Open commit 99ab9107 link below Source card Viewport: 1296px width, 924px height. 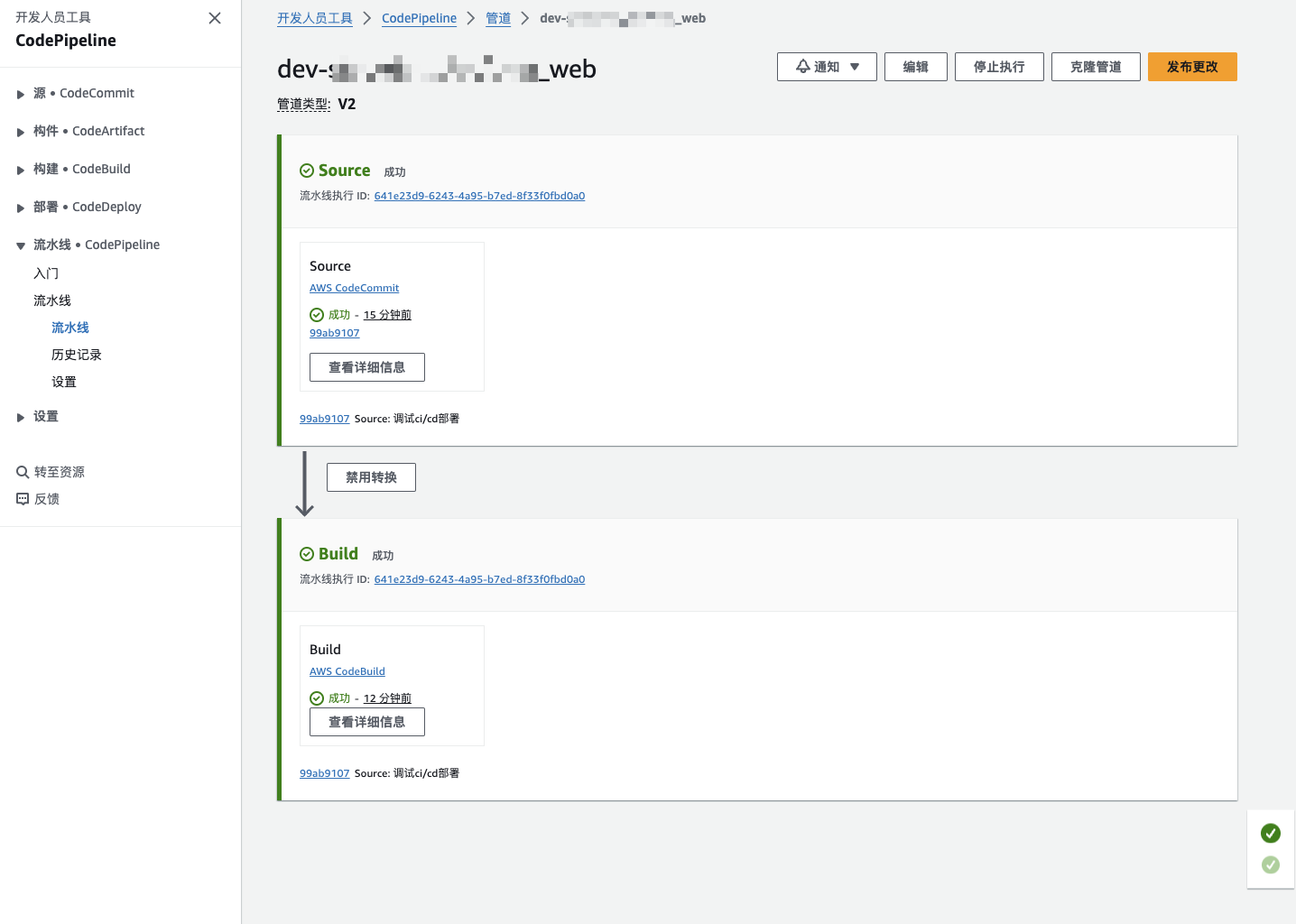coord(324,419)
